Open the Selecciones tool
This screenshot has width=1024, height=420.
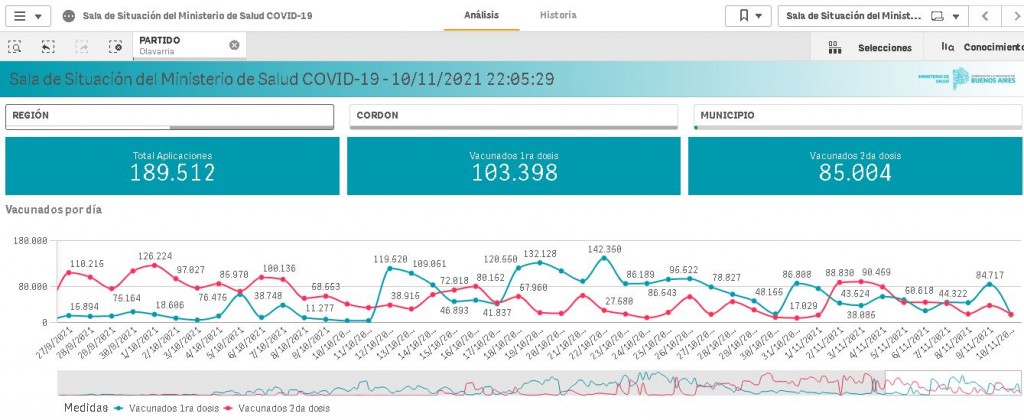pyautogui.click(x=869, y=48)
